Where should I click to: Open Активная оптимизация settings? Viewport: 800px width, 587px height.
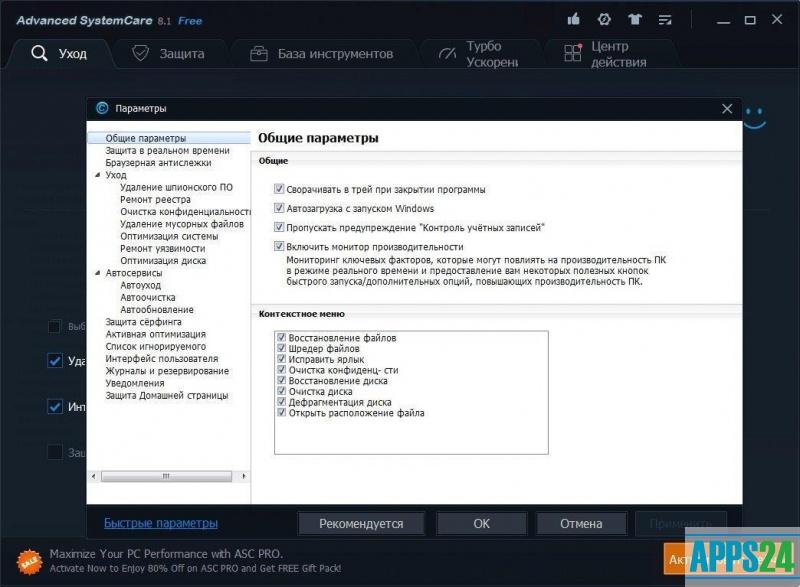156,334
